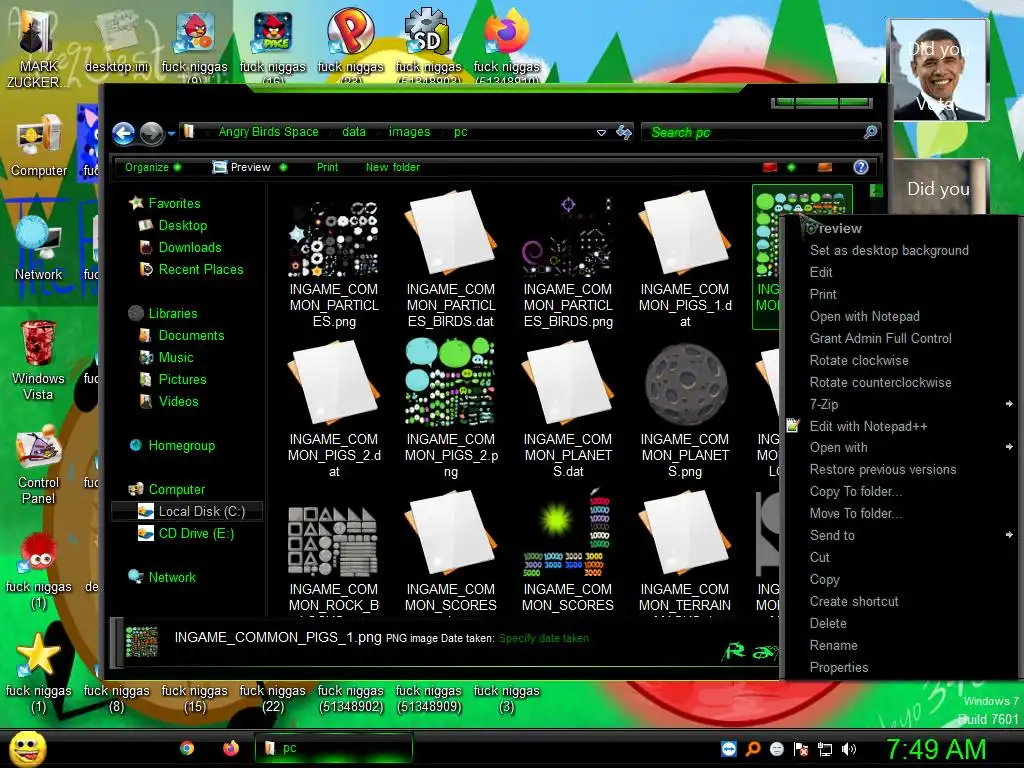
Task: Select the INGAME_COMMON_PIGS_2.dat file icon
Action: coord(334,382)
